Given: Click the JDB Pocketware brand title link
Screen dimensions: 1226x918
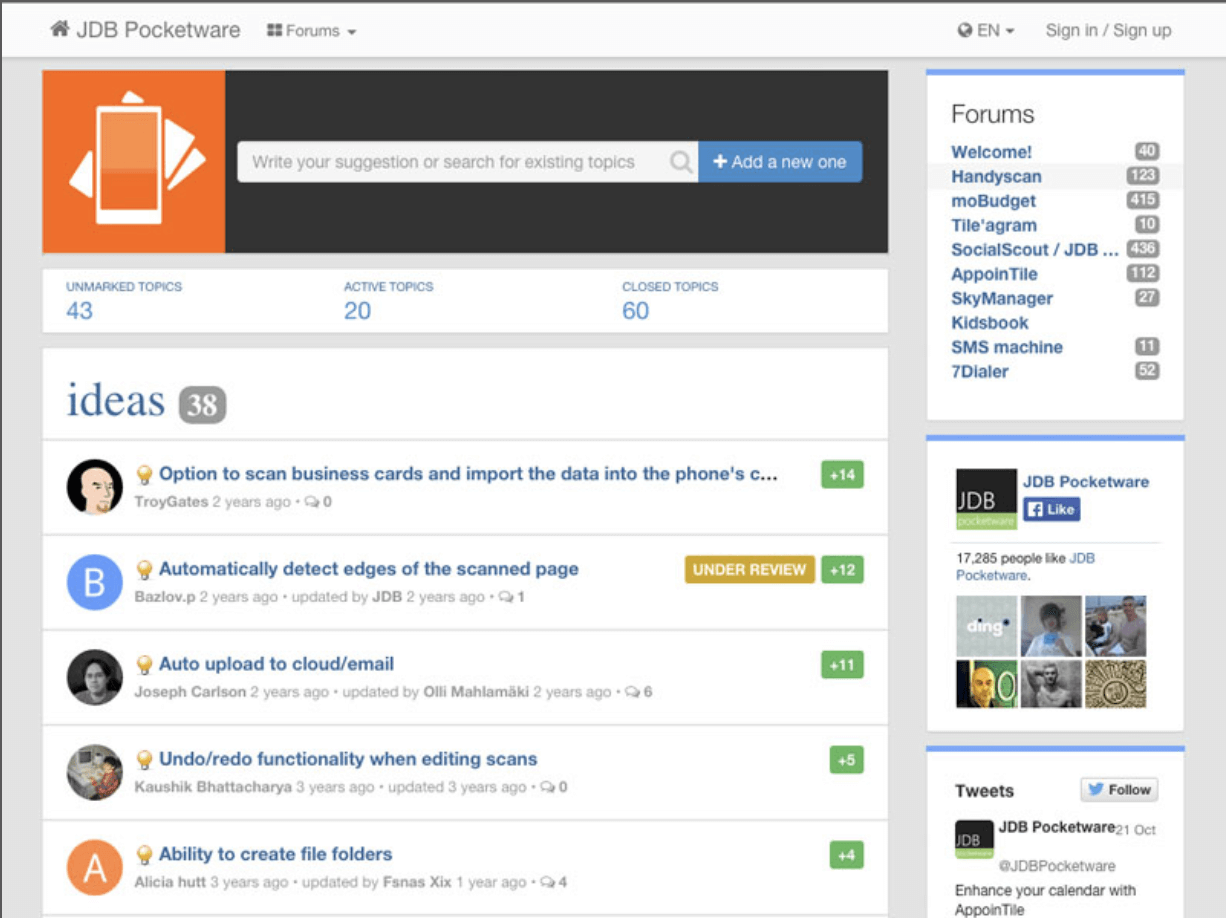Looking at the screenshot, I should coord(158,30).
